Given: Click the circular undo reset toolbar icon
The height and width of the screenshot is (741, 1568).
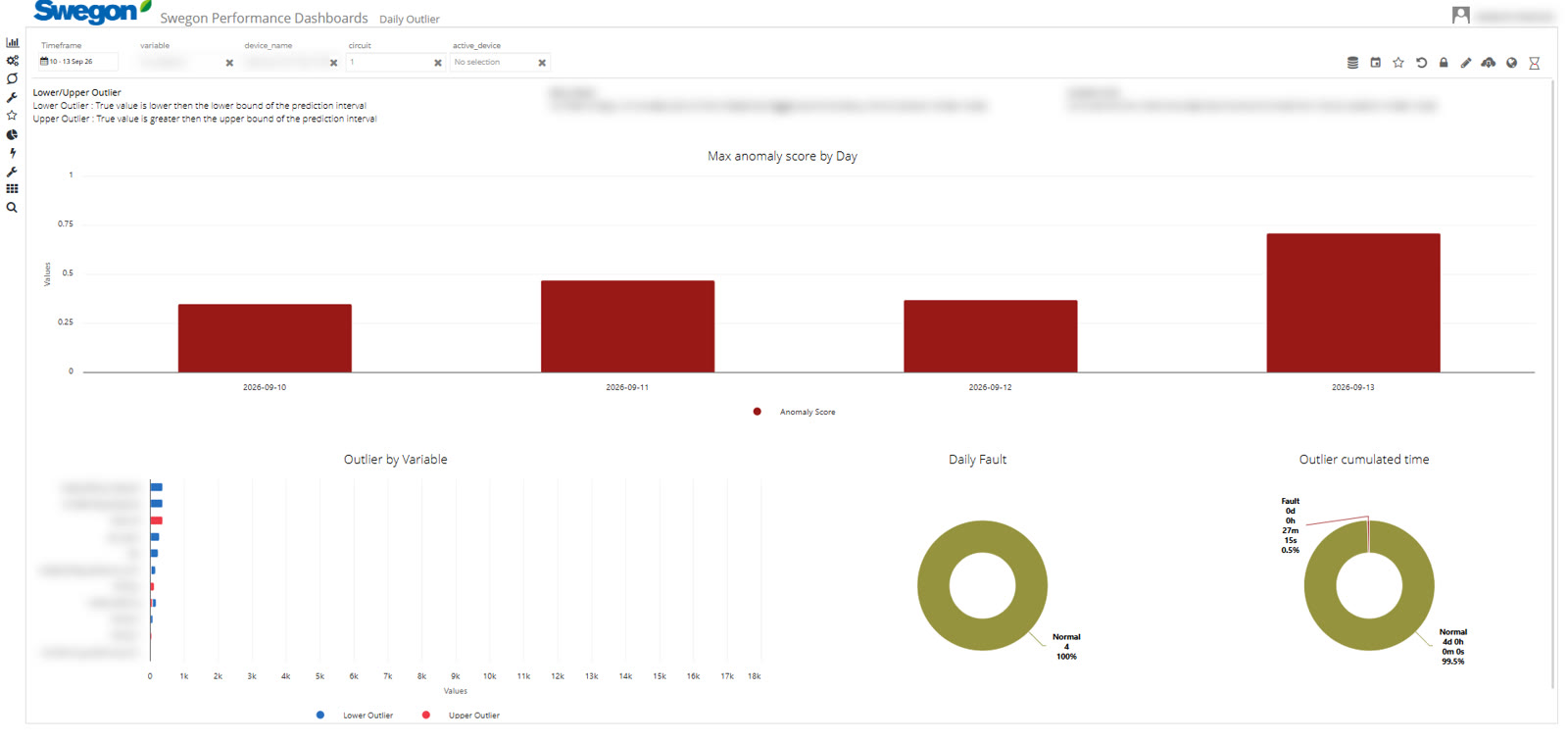Looking at the screenshot, I should coord(1421,63).
